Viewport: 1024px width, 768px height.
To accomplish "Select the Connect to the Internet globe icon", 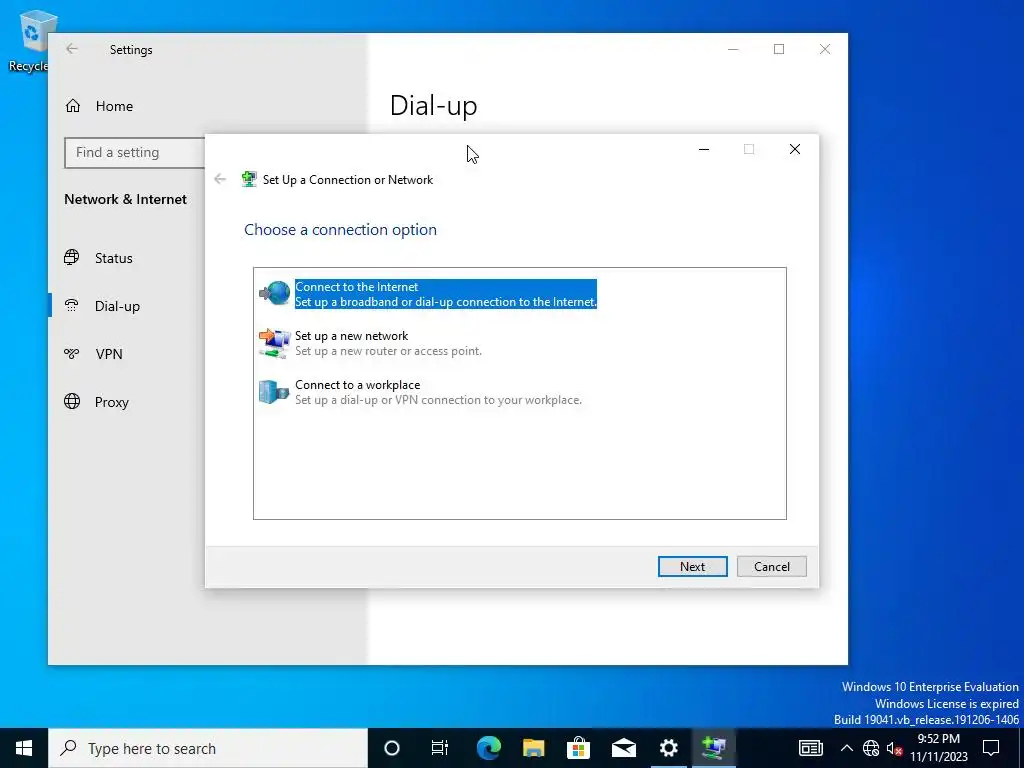I will click(x=274, y=293).
